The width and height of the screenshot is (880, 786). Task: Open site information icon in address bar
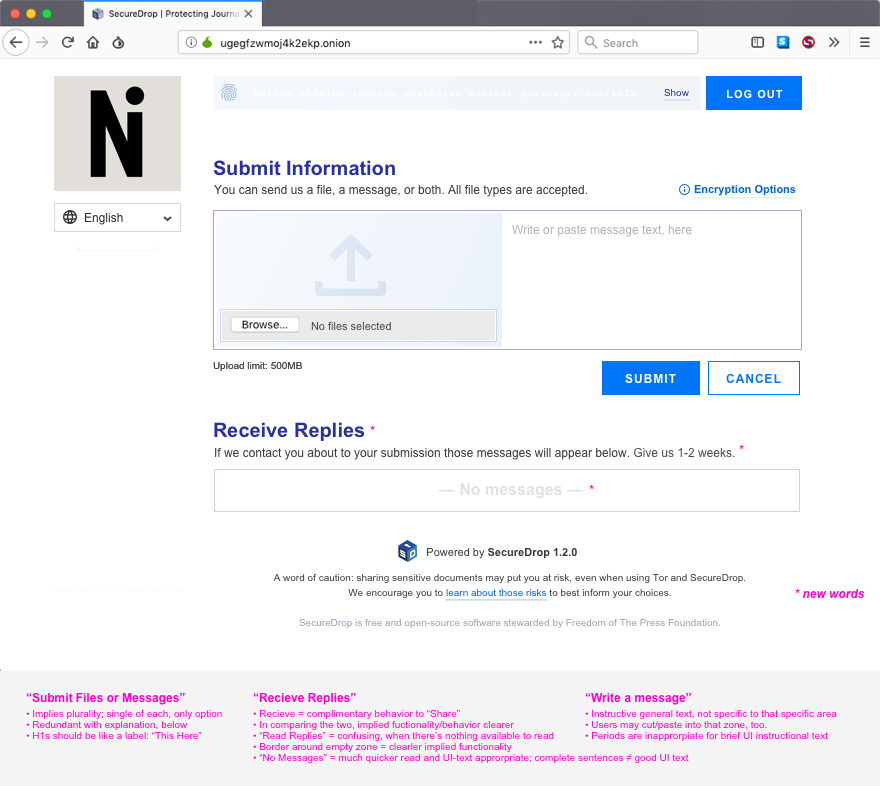(191, 43)
